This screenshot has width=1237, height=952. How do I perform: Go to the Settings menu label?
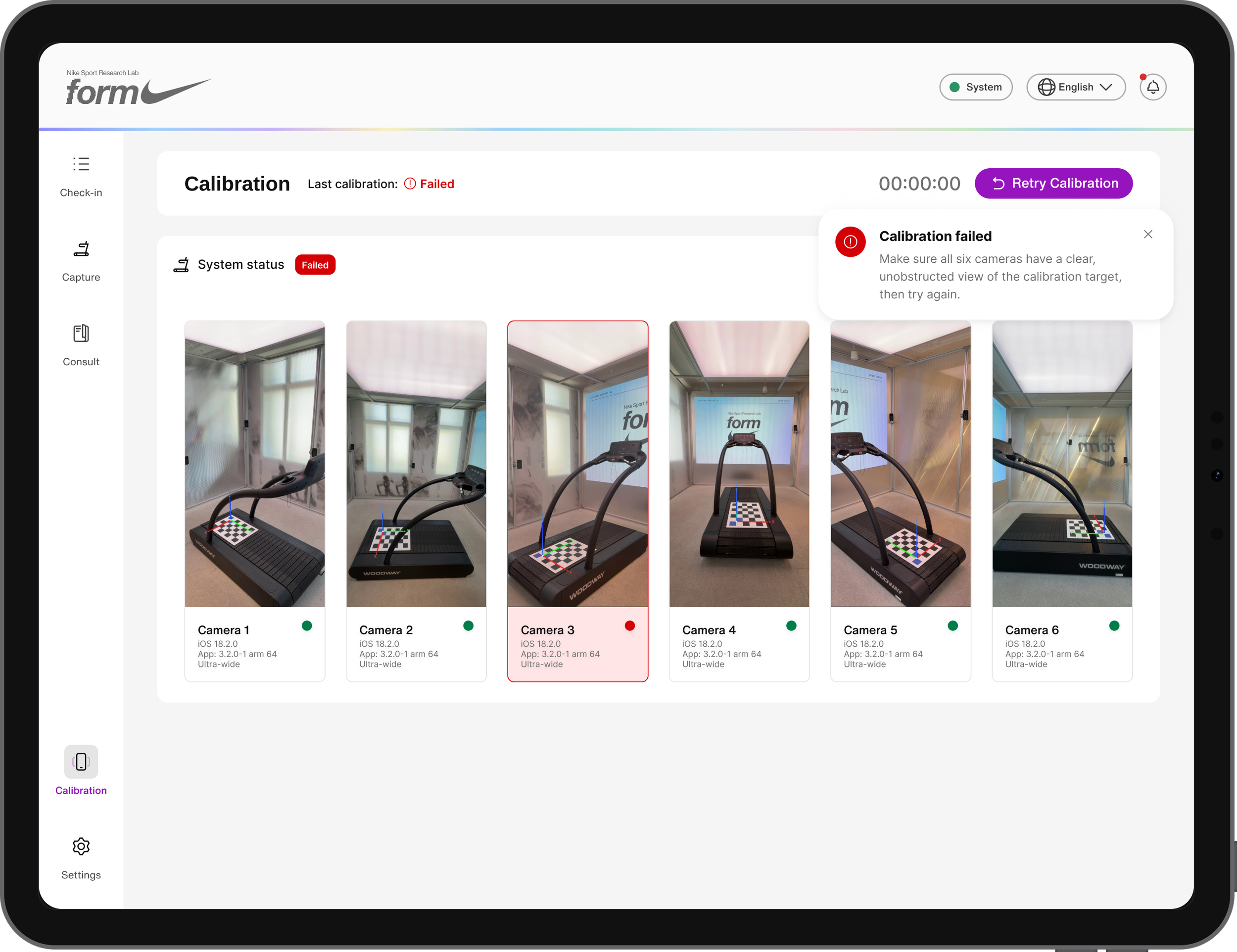click(x=81, y=874)
